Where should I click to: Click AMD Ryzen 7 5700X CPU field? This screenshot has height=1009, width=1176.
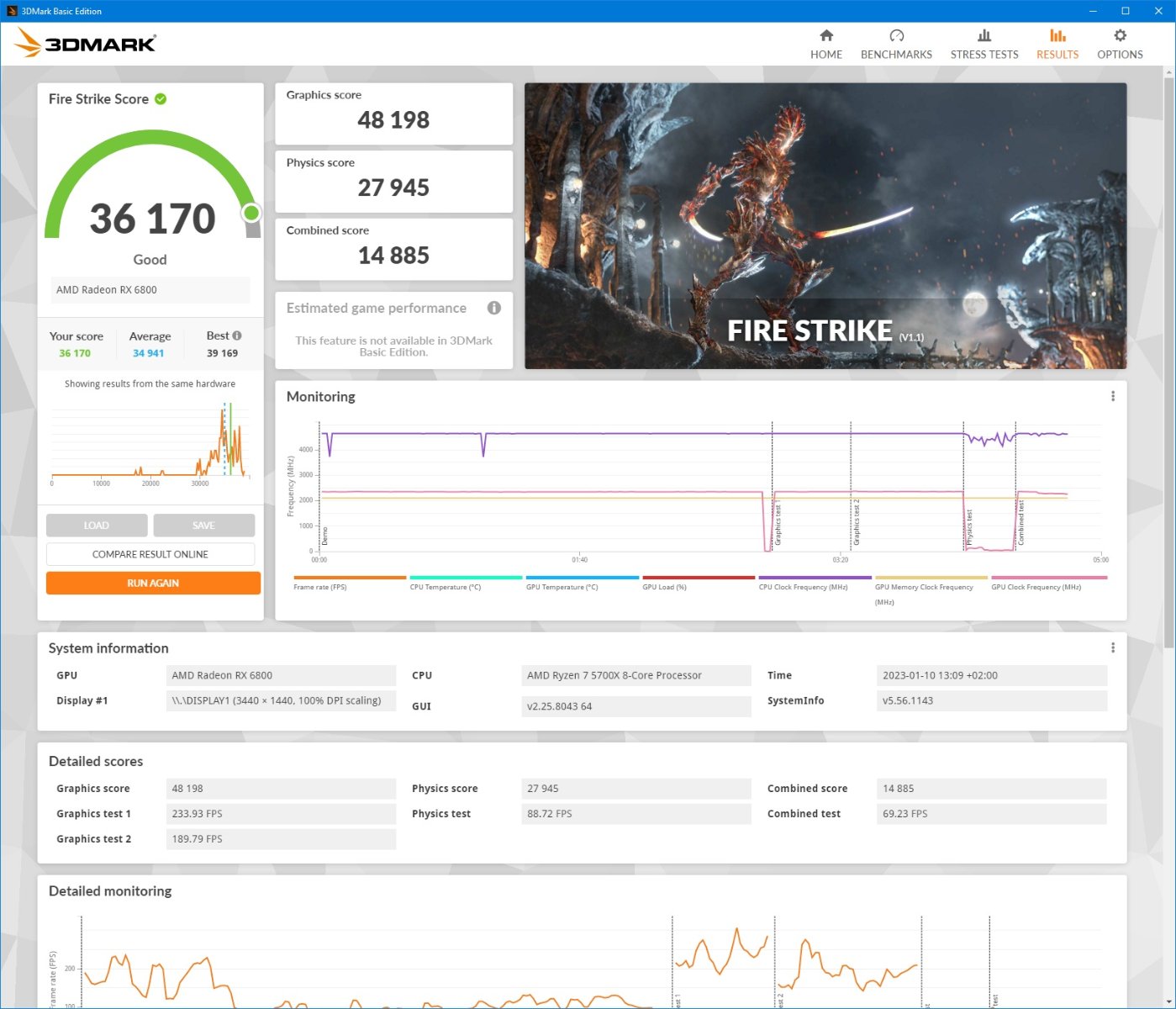(636, 675)
